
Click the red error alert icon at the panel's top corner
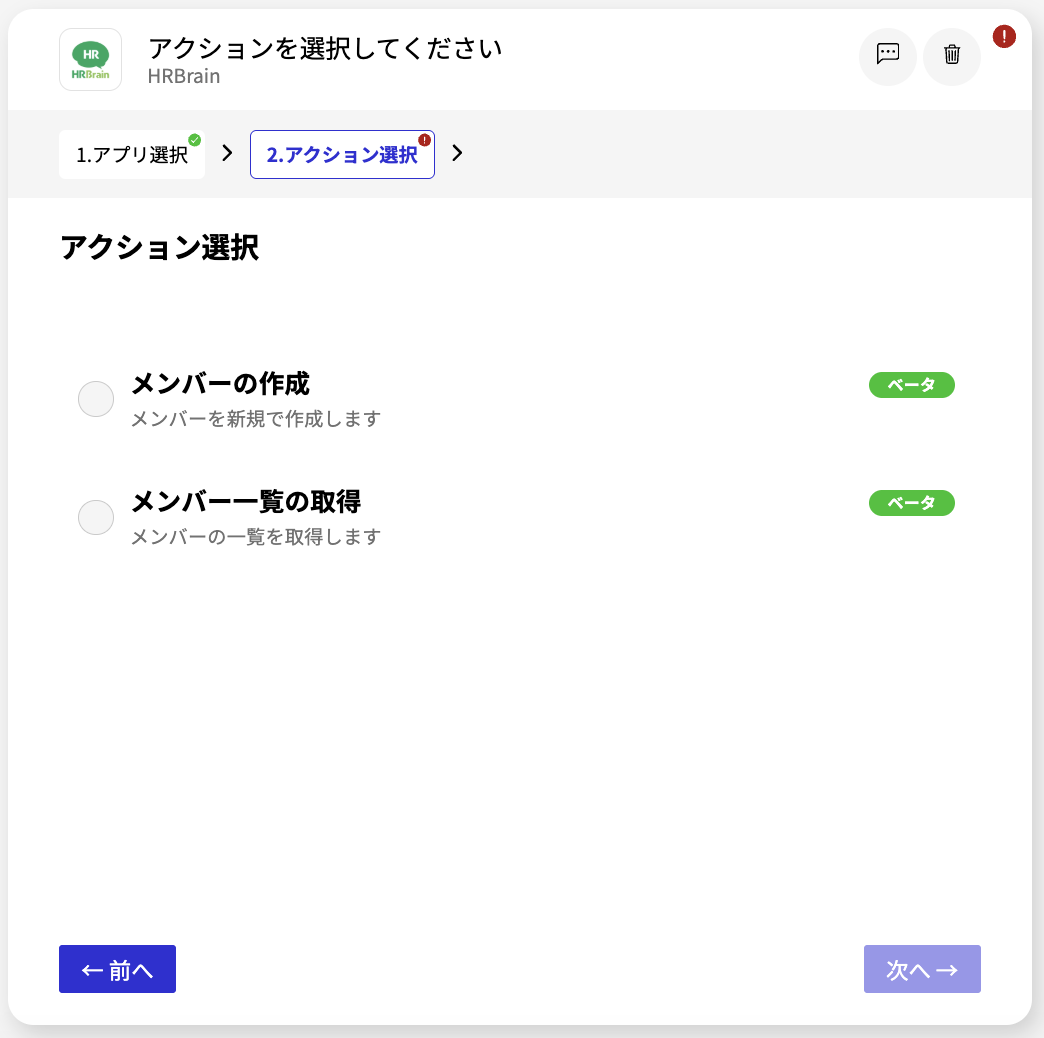(x=1003, y=36)
